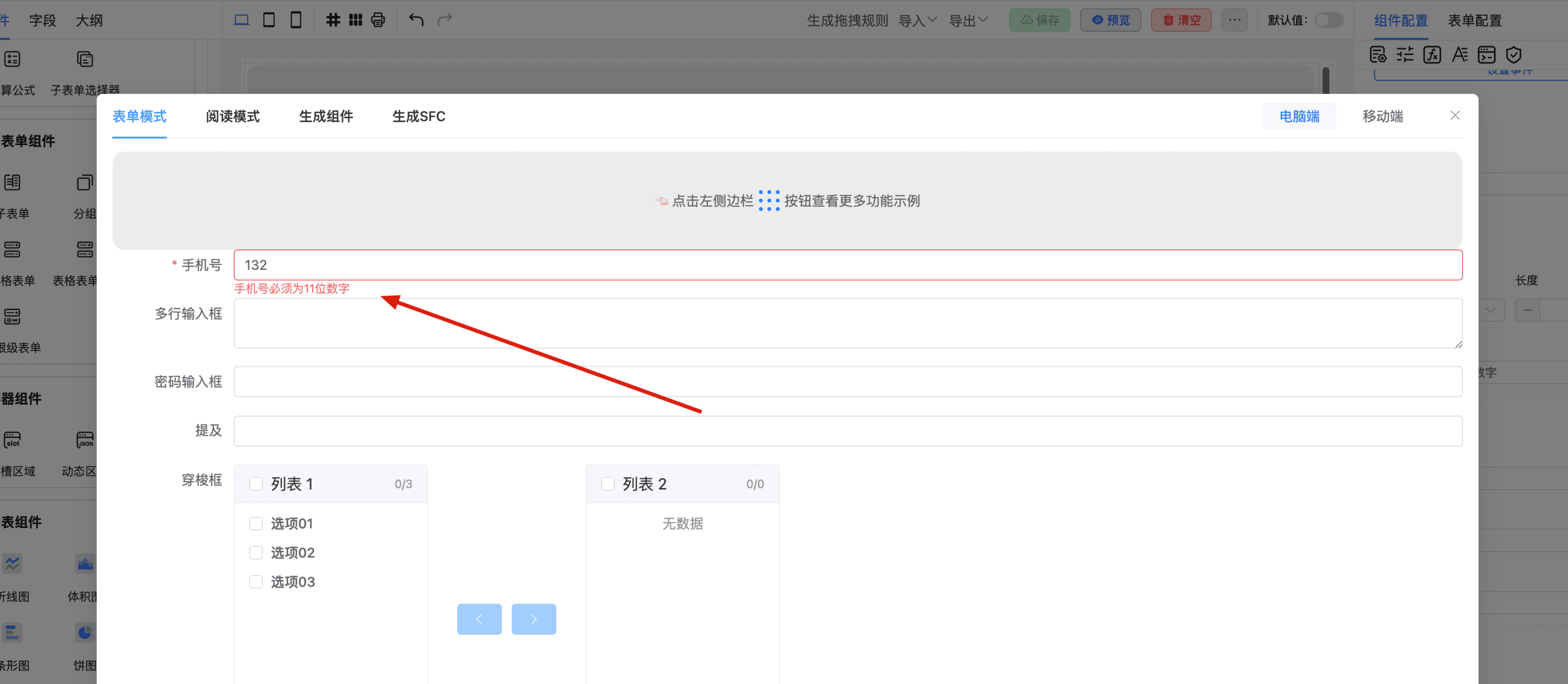Switch to the 阅读模式 tab
The height and width of the screenshot is (684, 1568).
tap(233, 116)
